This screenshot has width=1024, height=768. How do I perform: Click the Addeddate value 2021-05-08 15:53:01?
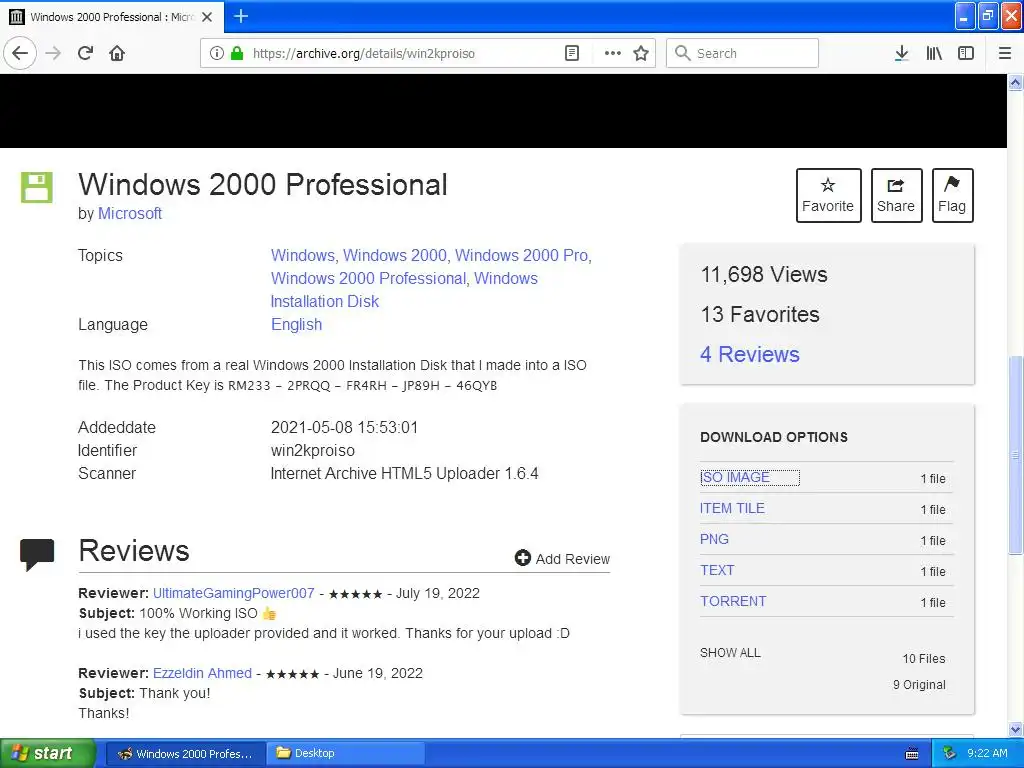pos(344,428)
